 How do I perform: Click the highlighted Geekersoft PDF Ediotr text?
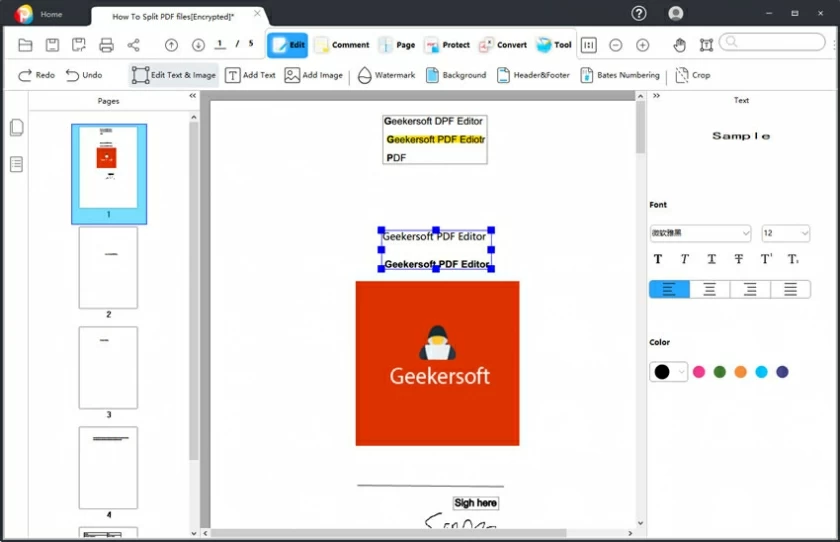pyautogui.click(x=436, y=140)
